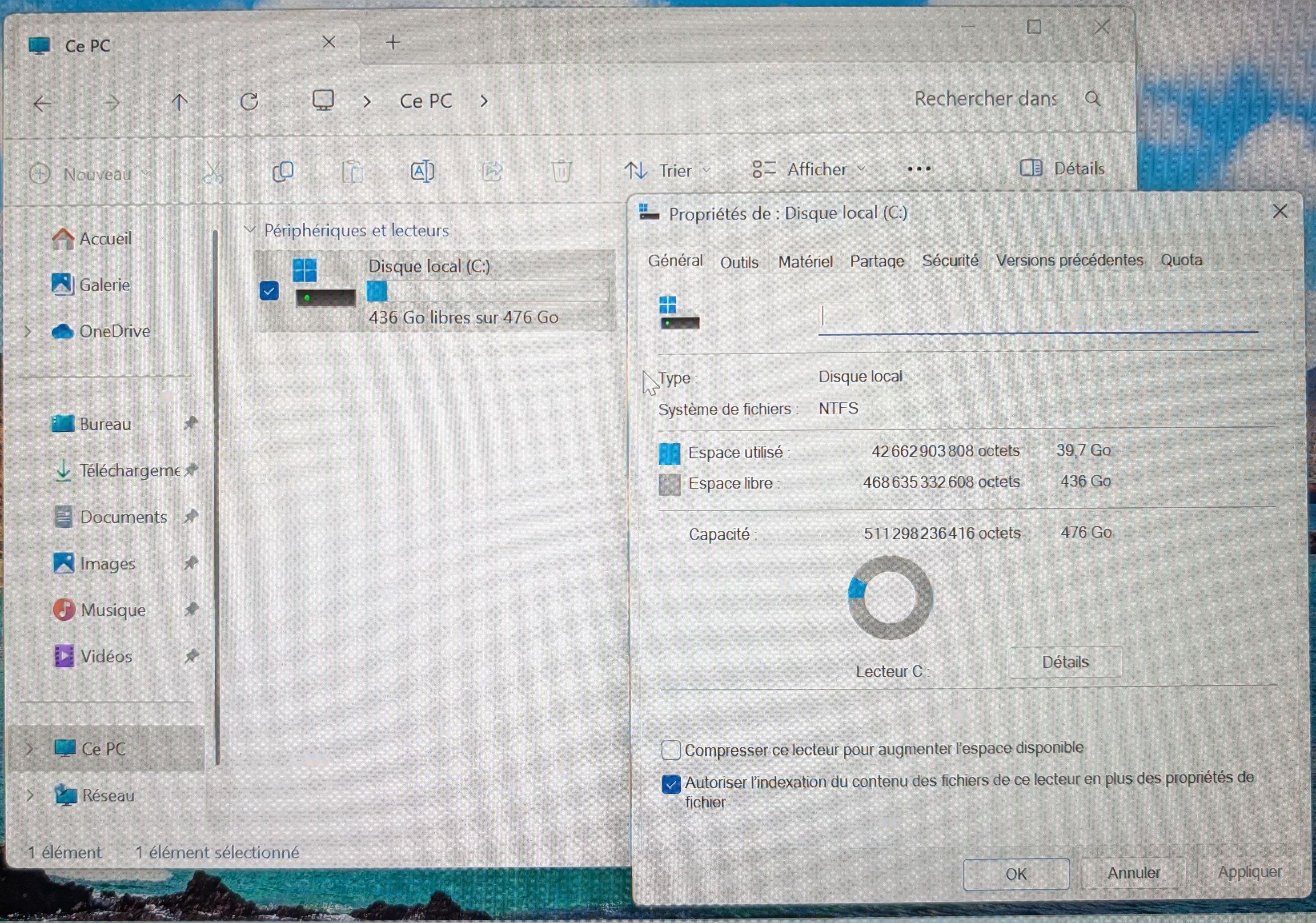
Task: Open the Afficher dropdown menu
Action: tap(809, 170)
